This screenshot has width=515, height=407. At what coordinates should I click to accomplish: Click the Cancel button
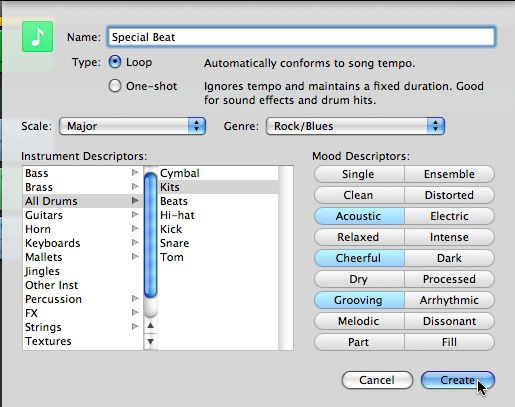(x=377, y=380)
